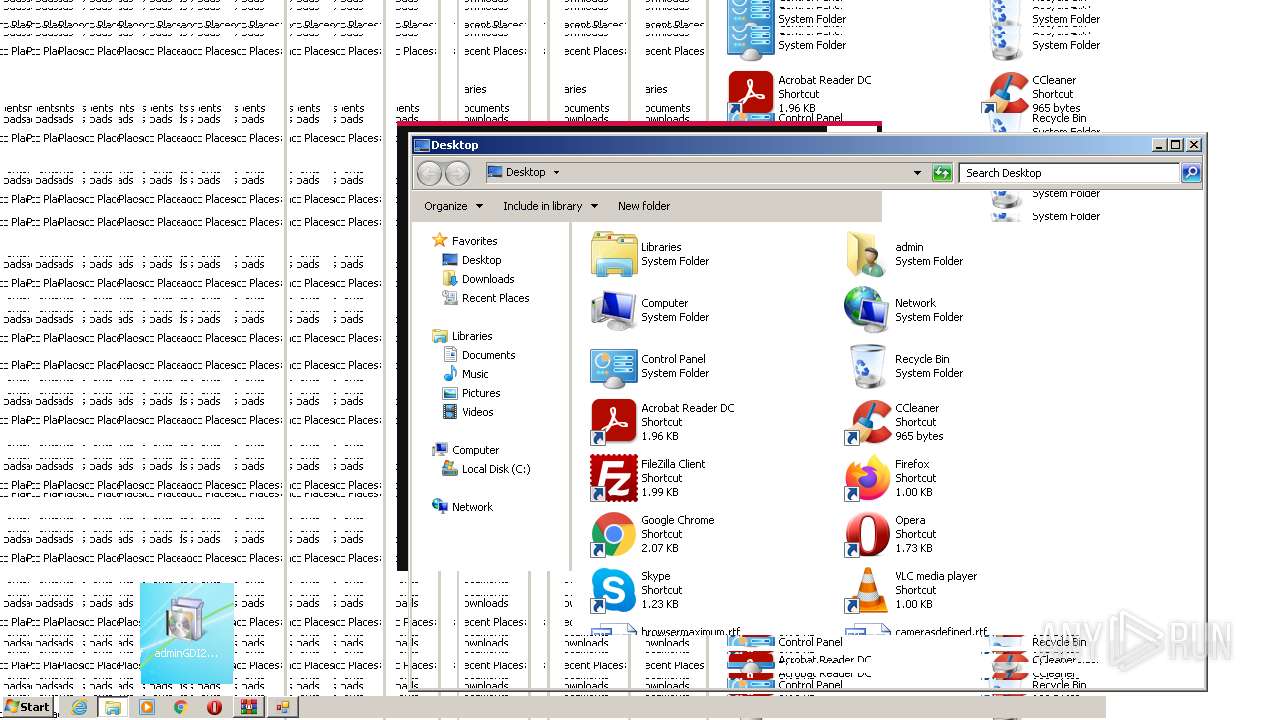This screenshot has height=720, width=1280.
Task: Select the Control Panel icon in Desktop window
Action: tap(614, 366)
